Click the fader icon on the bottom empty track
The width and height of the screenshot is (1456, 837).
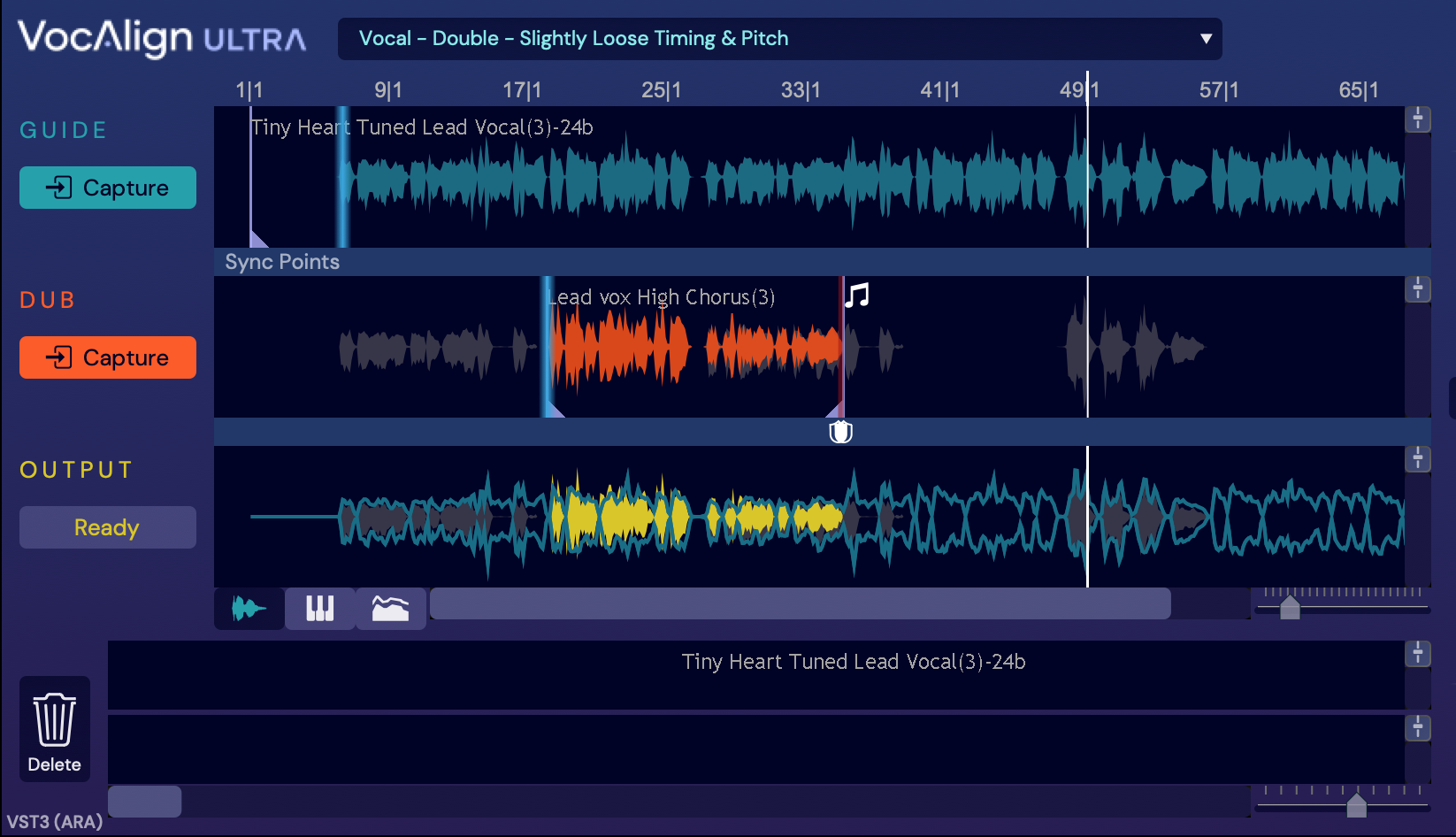click(x=1417, y=727)
